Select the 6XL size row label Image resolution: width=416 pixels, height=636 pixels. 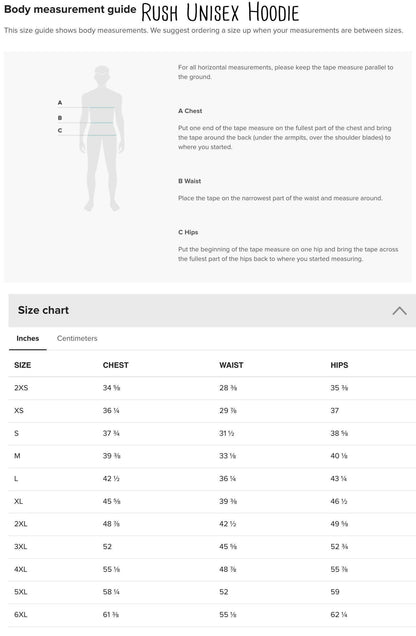[21, 615]
